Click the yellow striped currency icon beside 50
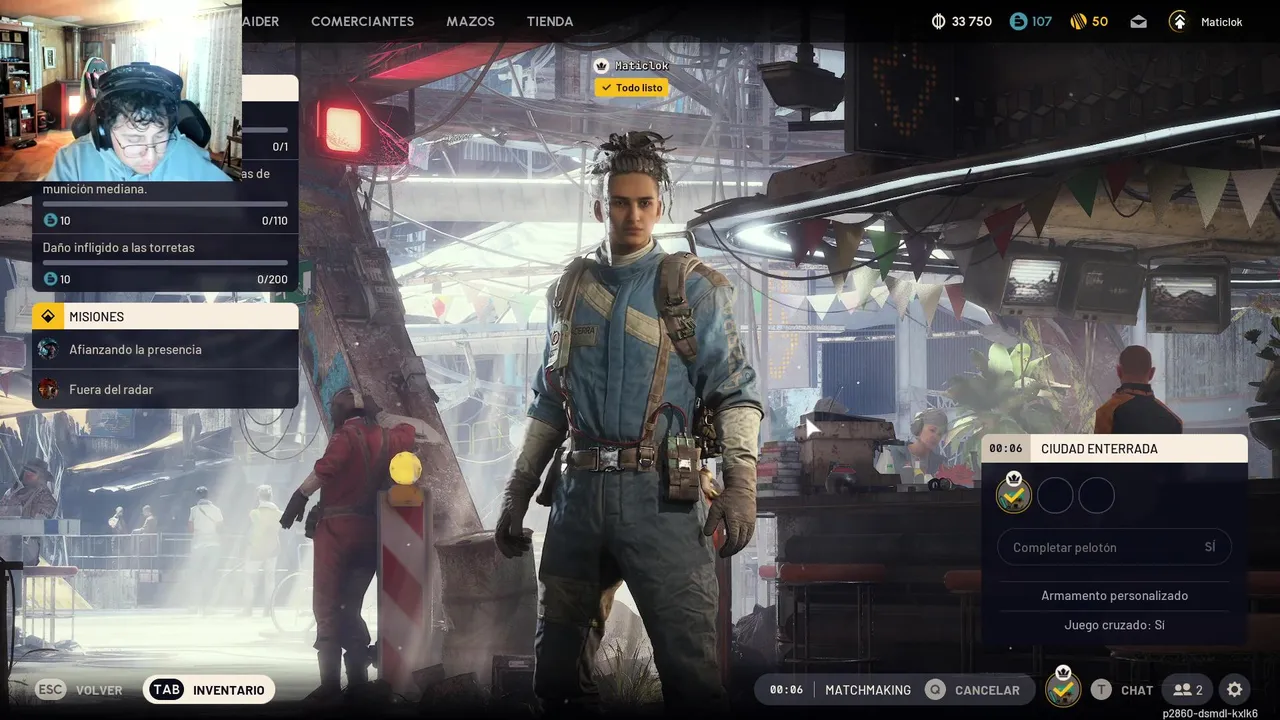This screenshot has width=1280, height=720. tap(1078, 21)
